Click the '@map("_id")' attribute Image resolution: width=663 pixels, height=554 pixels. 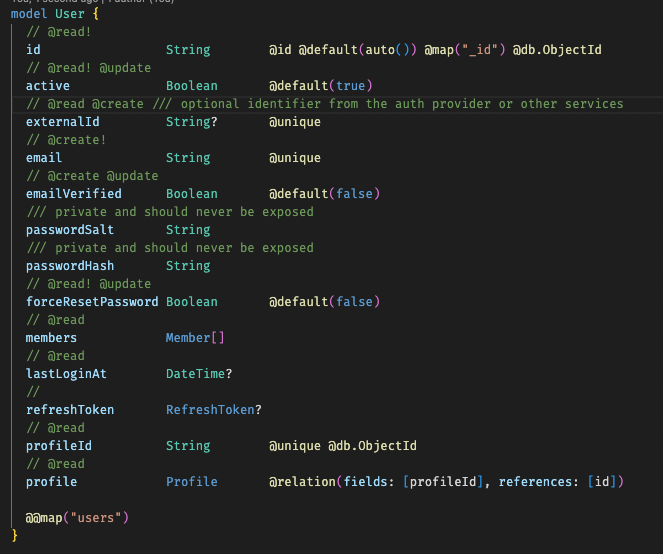pyautogui.click(x=465, y=50)
